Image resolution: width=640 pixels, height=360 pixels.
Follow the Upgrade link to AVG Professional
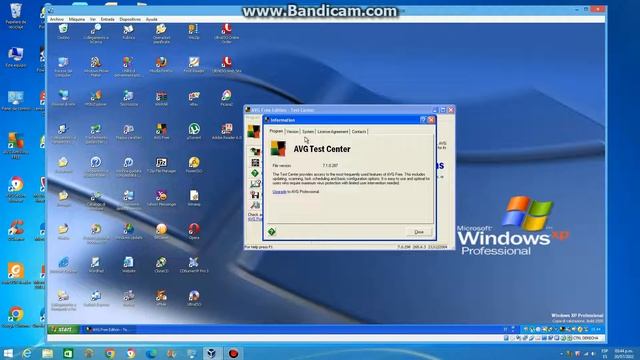tap(279, 191)
